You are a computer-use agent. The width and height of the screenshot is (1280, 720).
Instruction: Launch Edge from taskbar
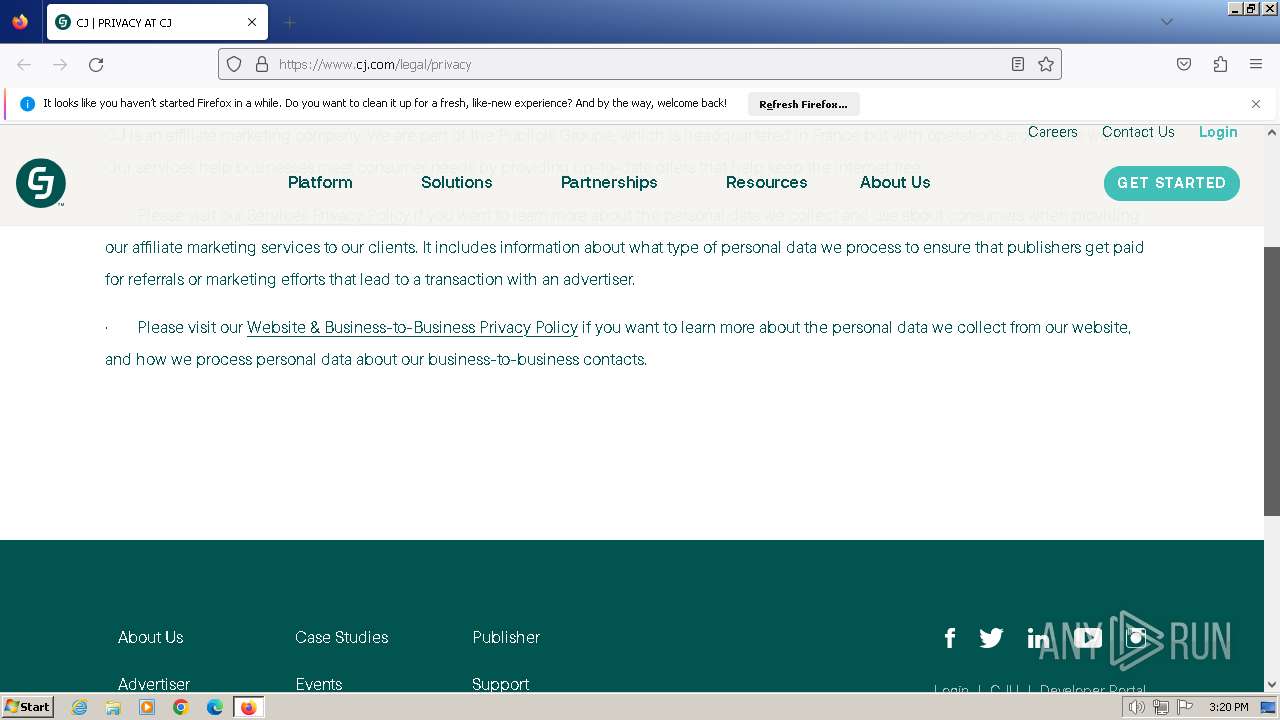[215, 707]
